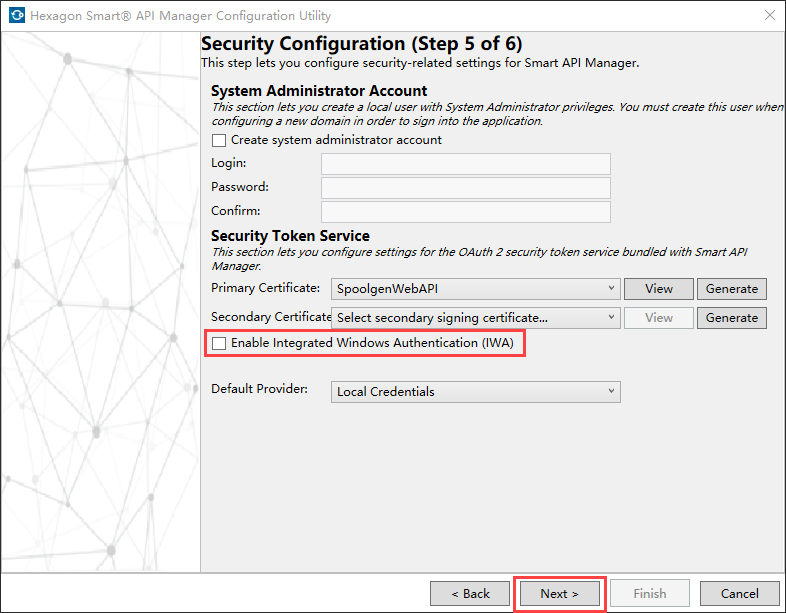
Task: Toggle Enable Integrated Windows Authentication checkbox
Action: click(219, 343)
